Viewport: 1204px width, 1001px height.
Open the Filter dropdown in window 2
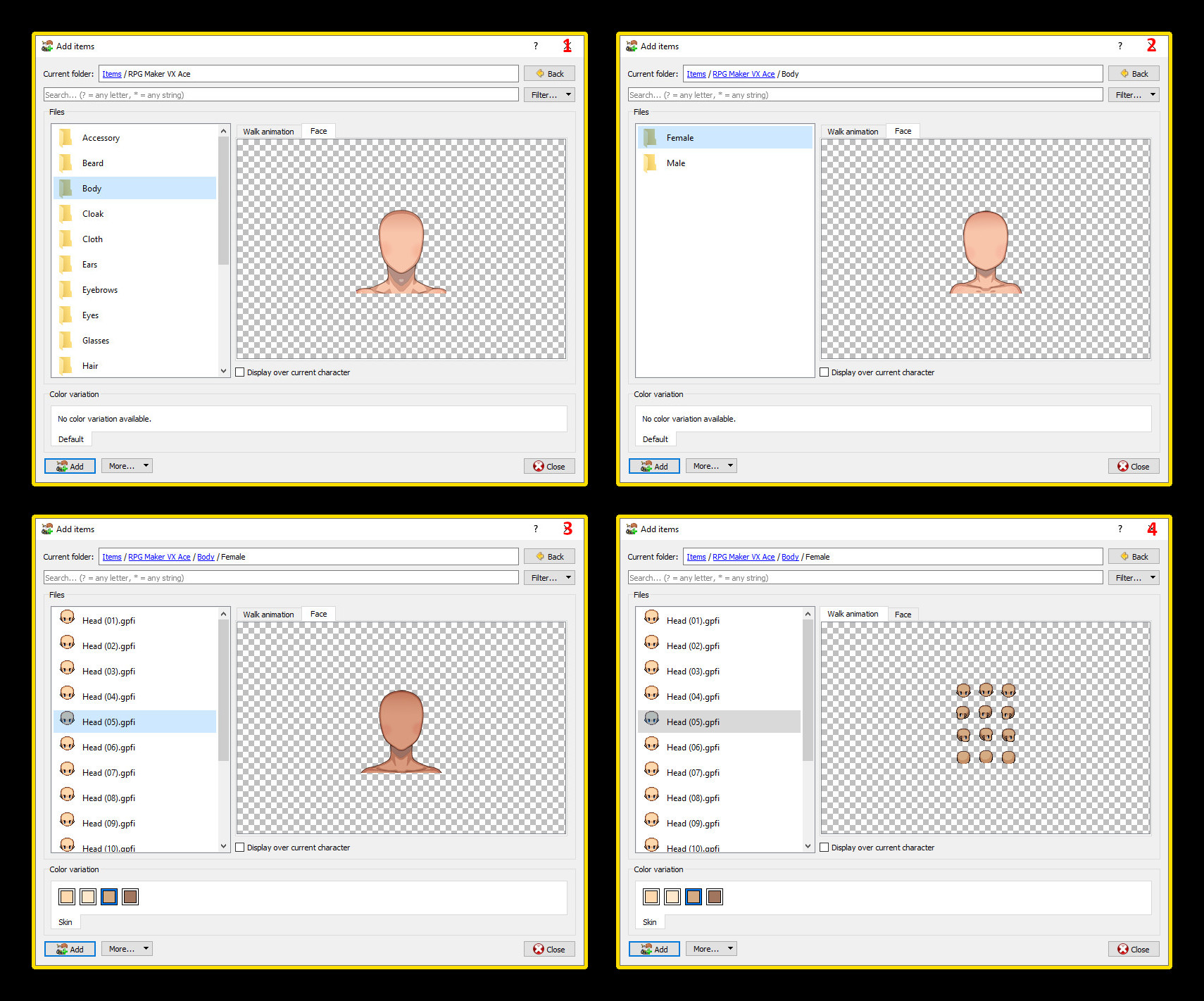click(1134, 94)
